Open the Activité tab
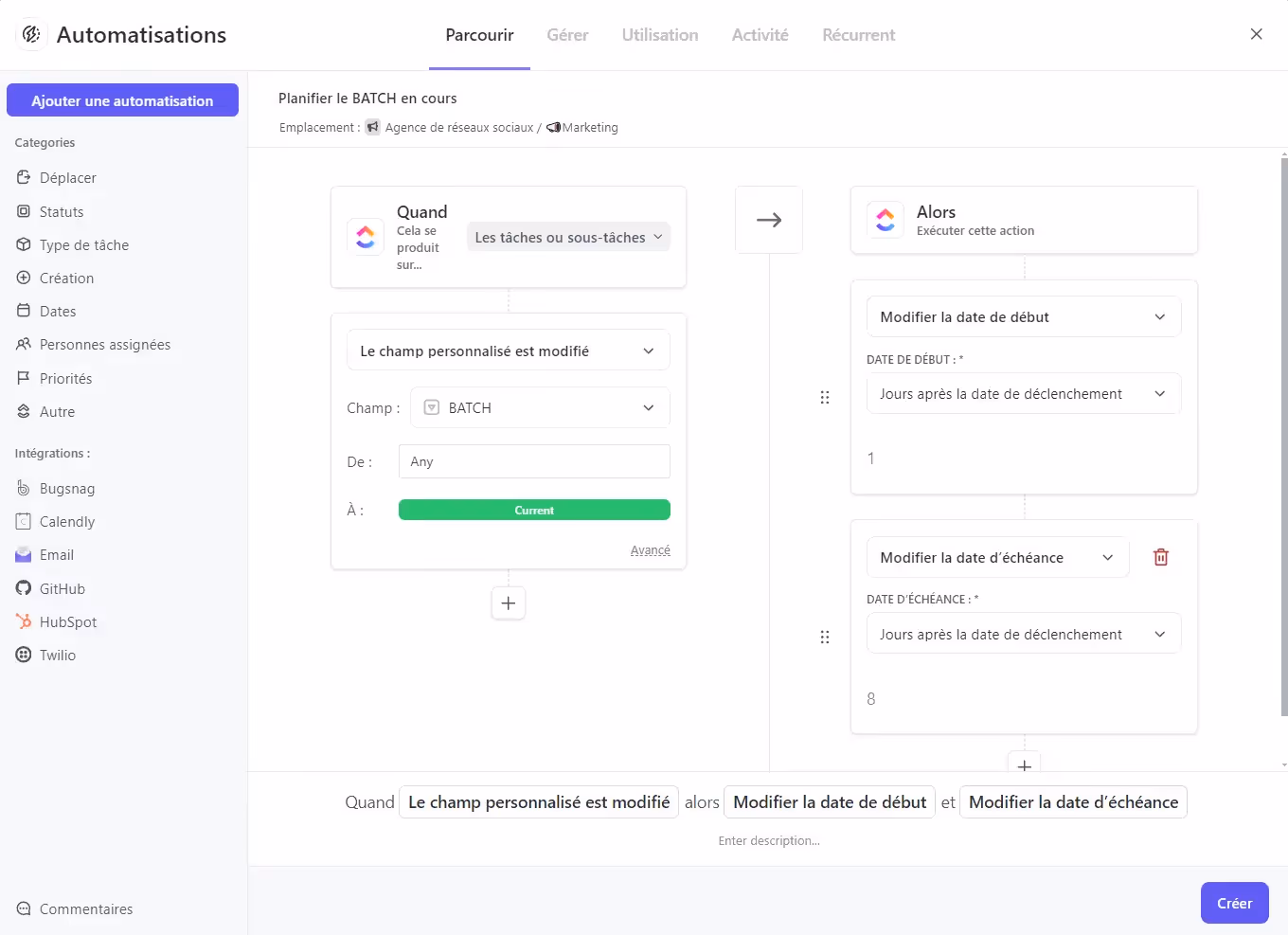 [x=760, y=34]
